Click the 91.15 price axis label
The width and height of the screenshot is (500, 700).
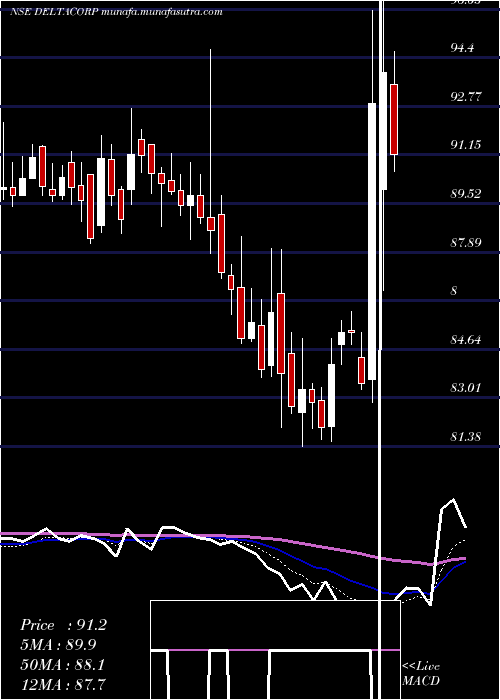[466, 145]
